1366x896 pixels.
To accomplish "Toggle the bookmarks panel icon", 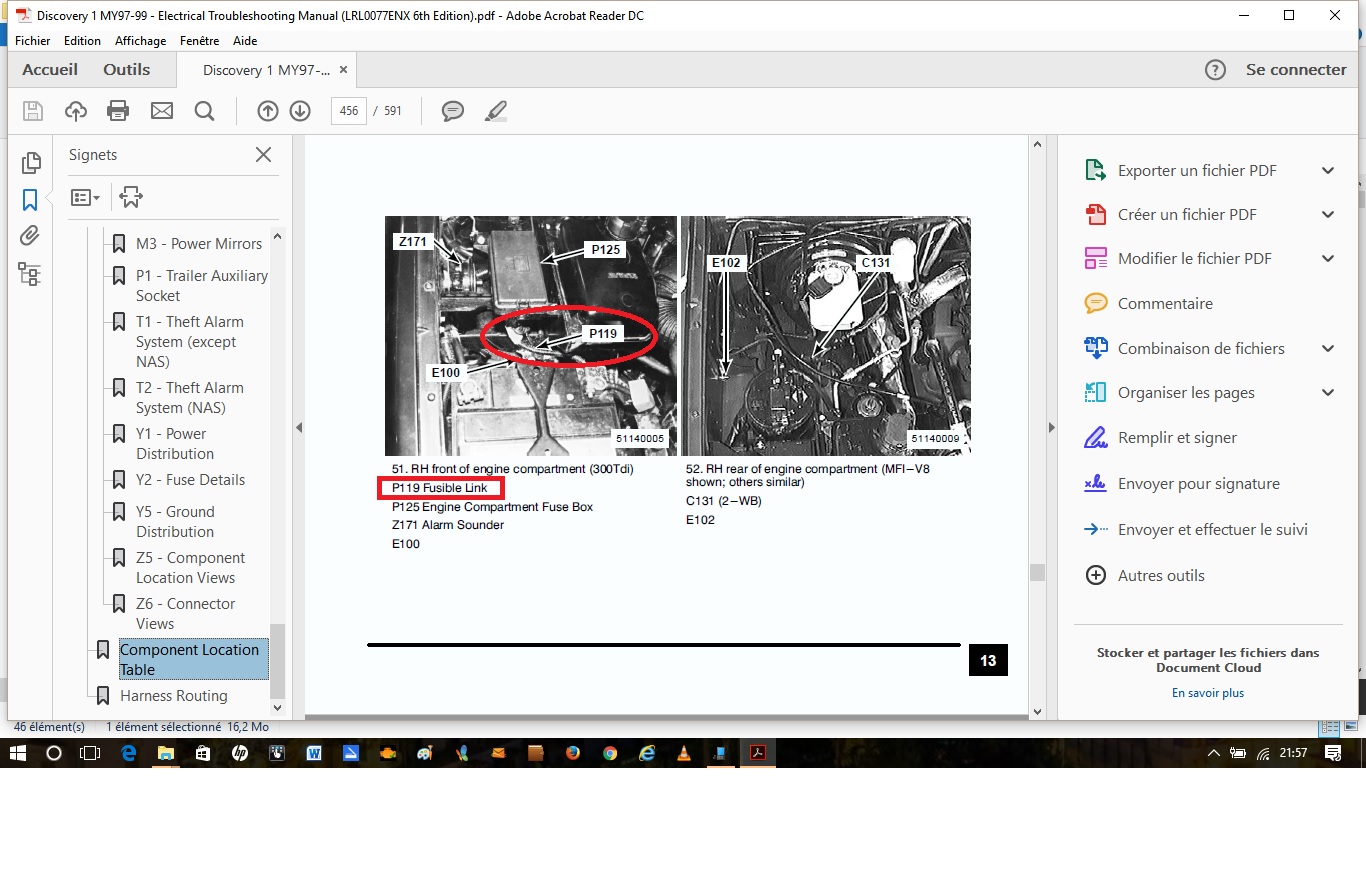I will pos(30,200).
